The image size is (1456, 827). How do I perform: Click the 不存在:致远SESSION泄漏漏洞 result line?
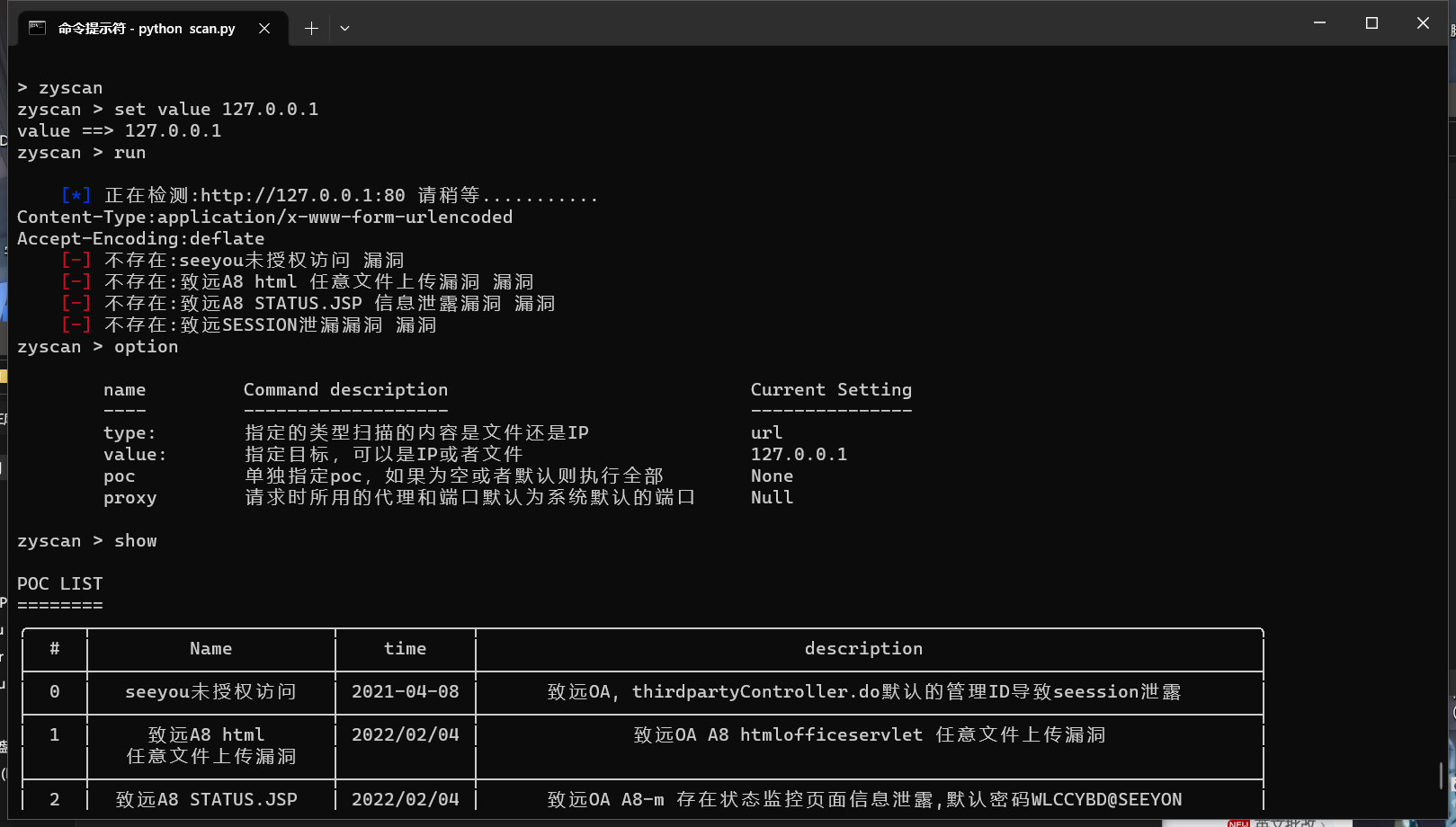click(248, 325)
